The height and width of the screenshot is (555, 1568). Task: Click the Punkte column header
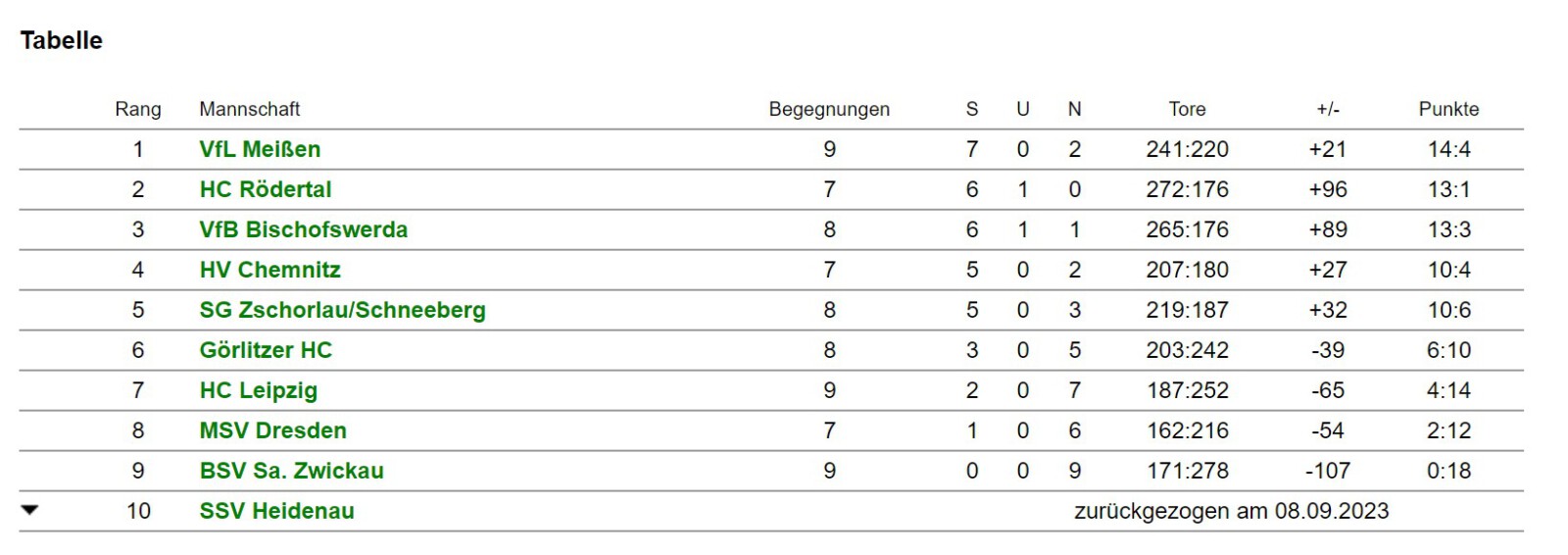click(1448, 109)
